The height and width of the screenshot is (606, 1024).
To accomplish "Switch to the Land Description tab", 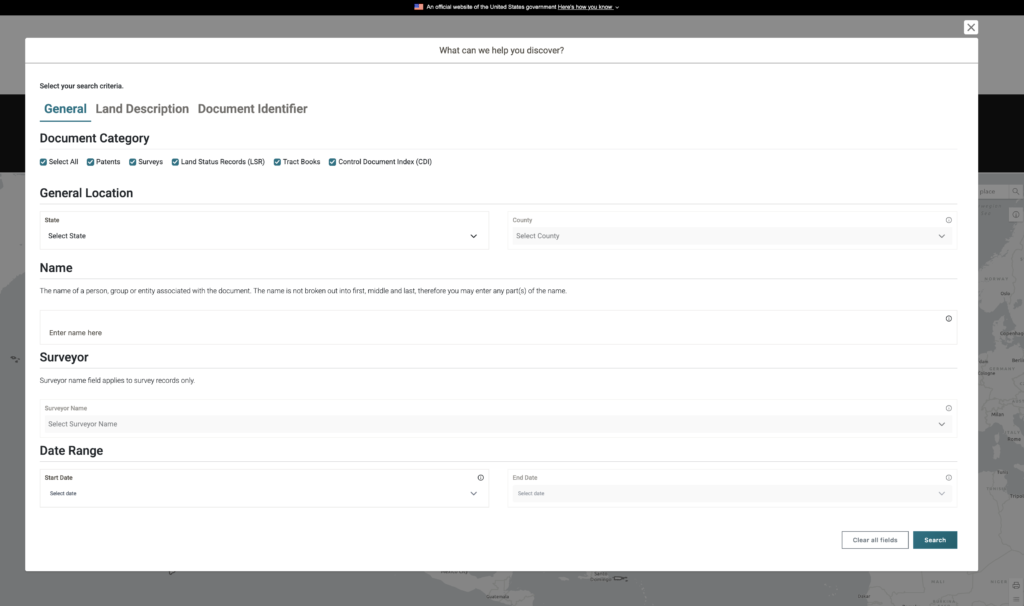I will coord(142,109).
